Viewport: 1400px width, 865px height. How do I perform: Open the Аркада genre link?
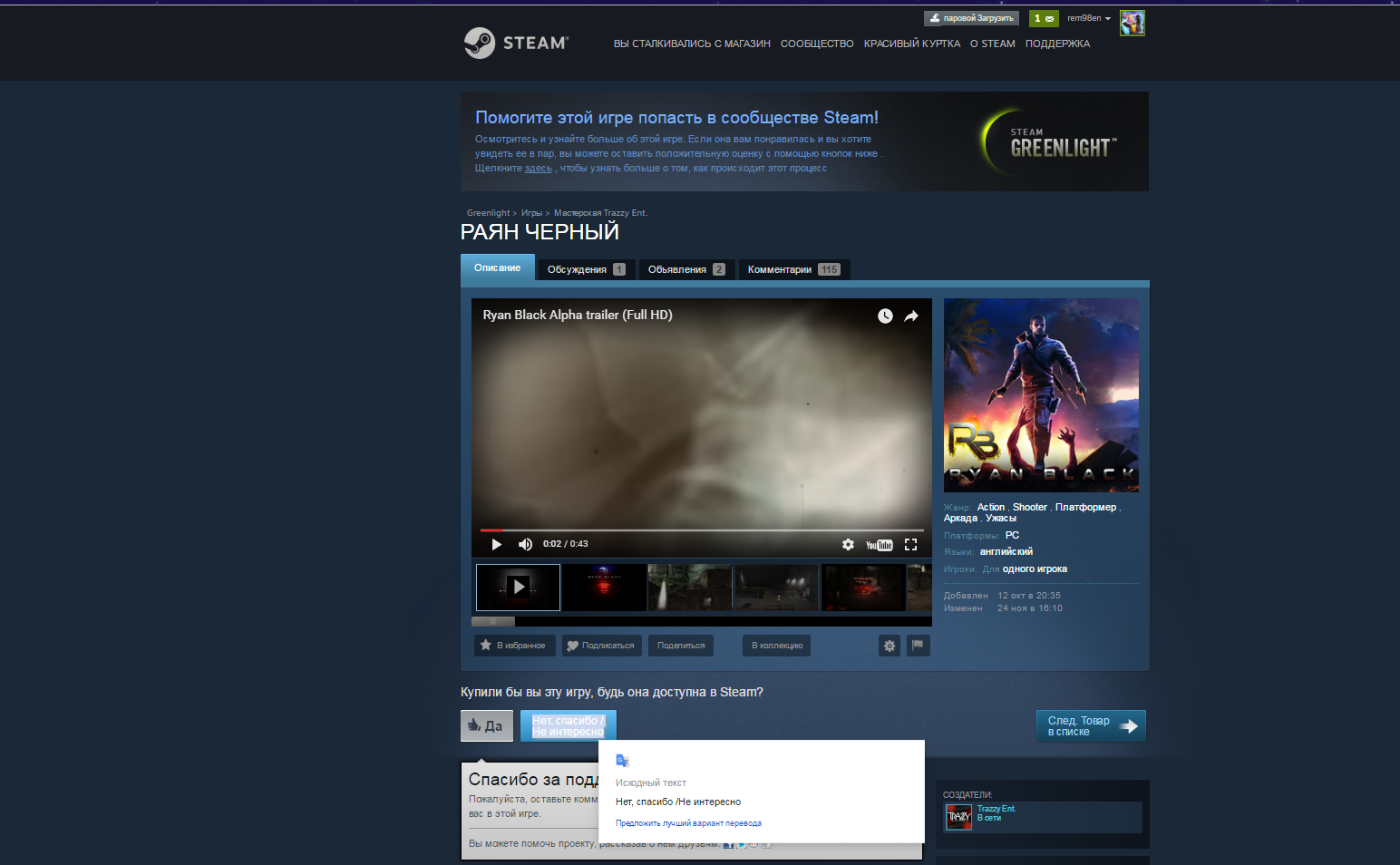point(960,519)
